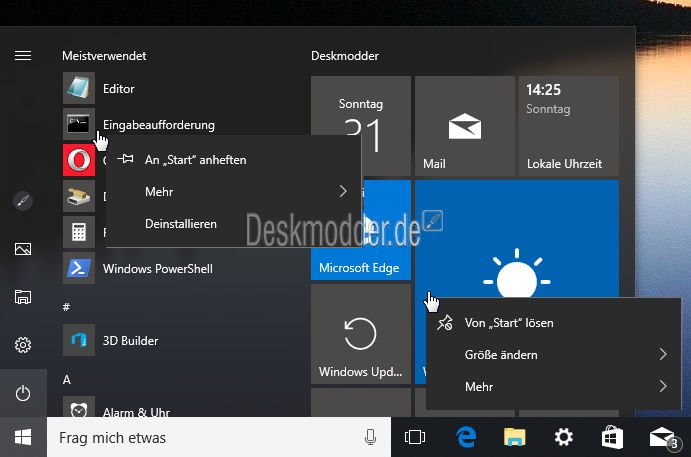
Task: Open the Store from the taskbar
Action: click(613, 437)
